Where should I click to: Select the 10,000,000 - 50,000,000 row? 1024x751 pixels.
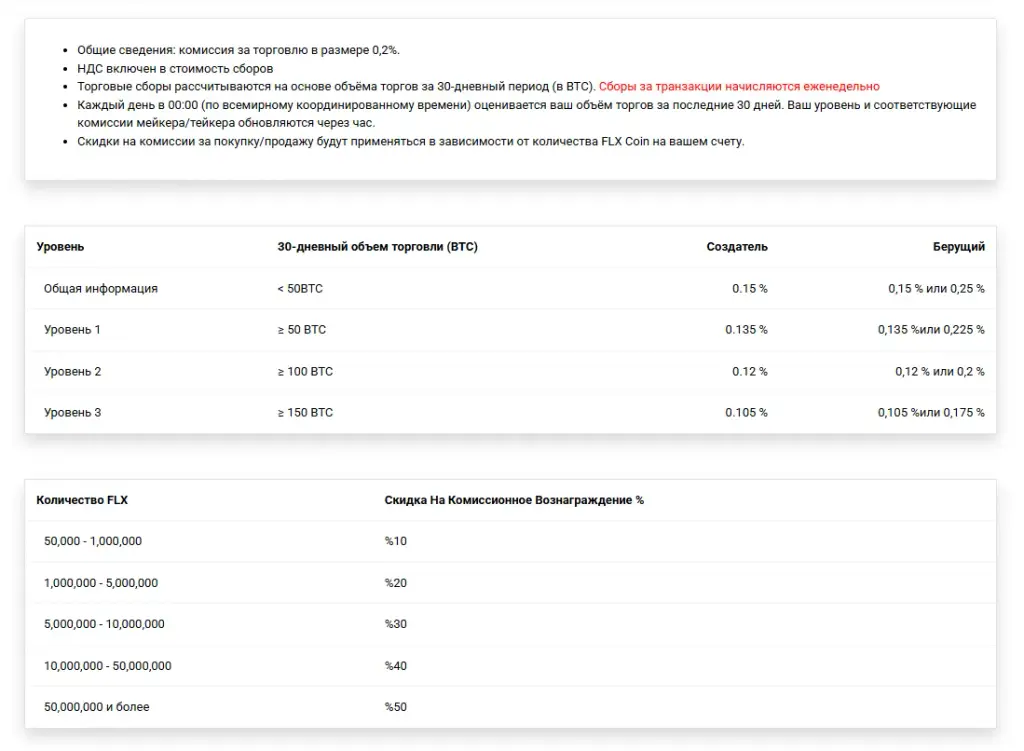point(511,665)
